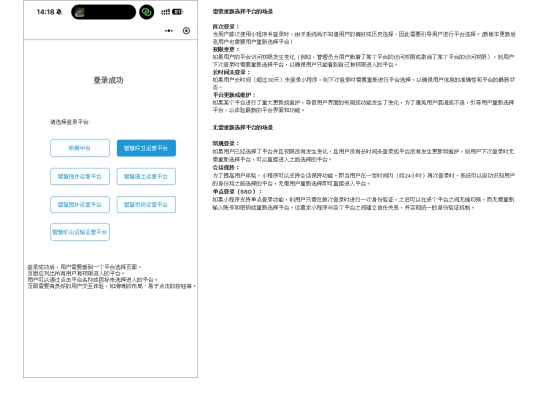Choose the 智慧搅拌运营平台 button
Viewport: 540px width, 405px height.
(x=80, y=176)
